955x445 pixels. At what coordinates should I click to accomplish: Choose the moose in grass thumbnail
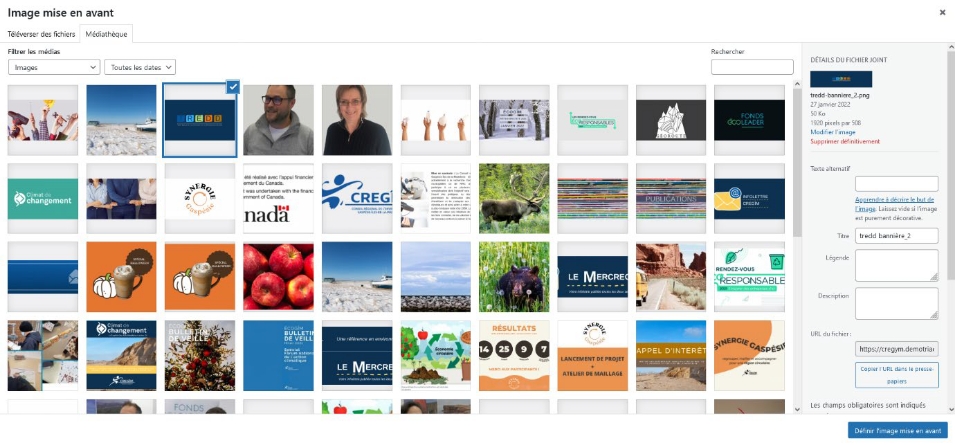[x=514, y=198]
